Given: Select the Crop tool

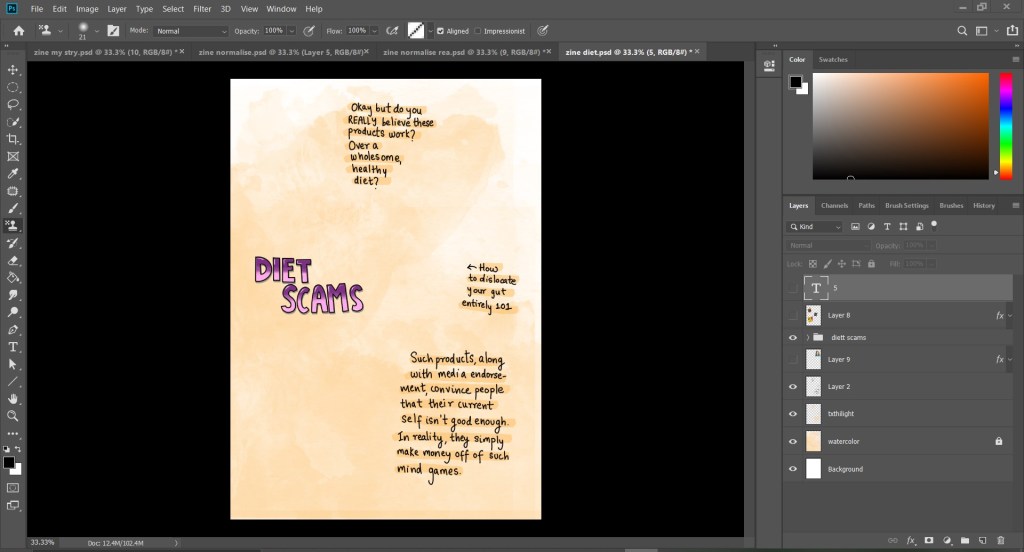Looking at the screenshot, I should [13, 139].
